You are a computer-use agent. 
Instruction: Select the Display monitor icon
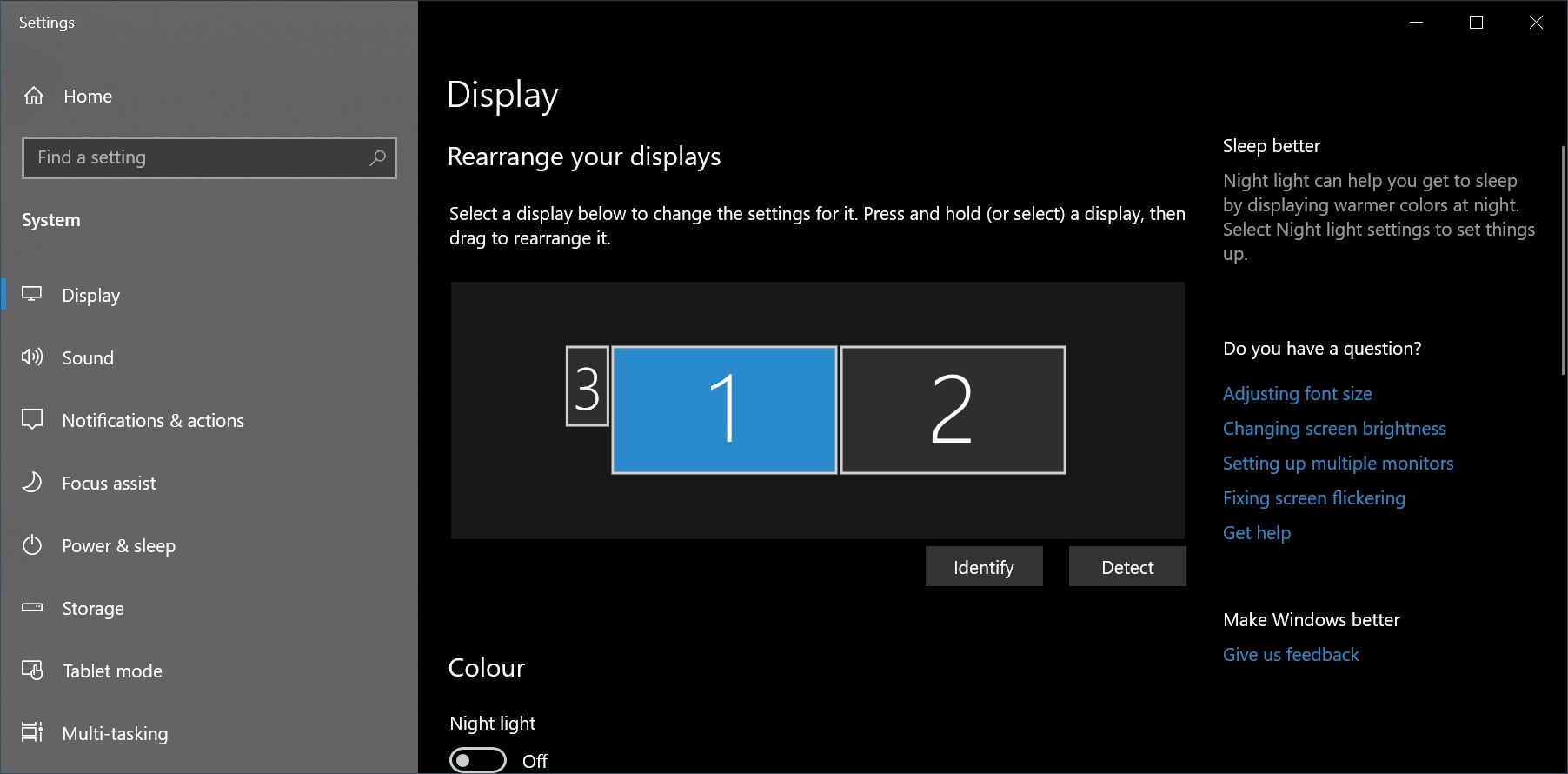pos(32,295)
